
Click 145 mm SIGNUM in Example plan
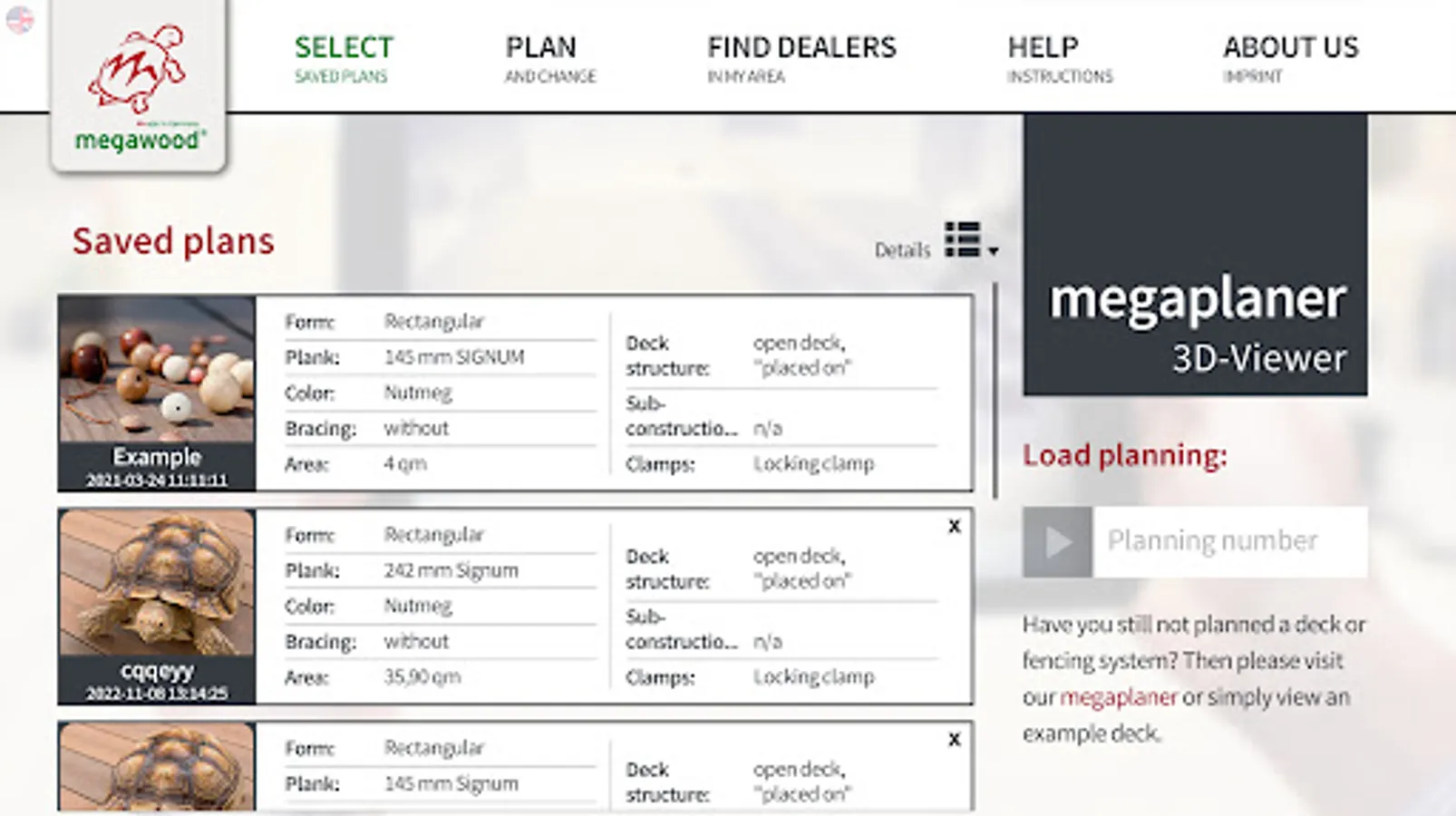pyautogui.click(x=454, y=357)
